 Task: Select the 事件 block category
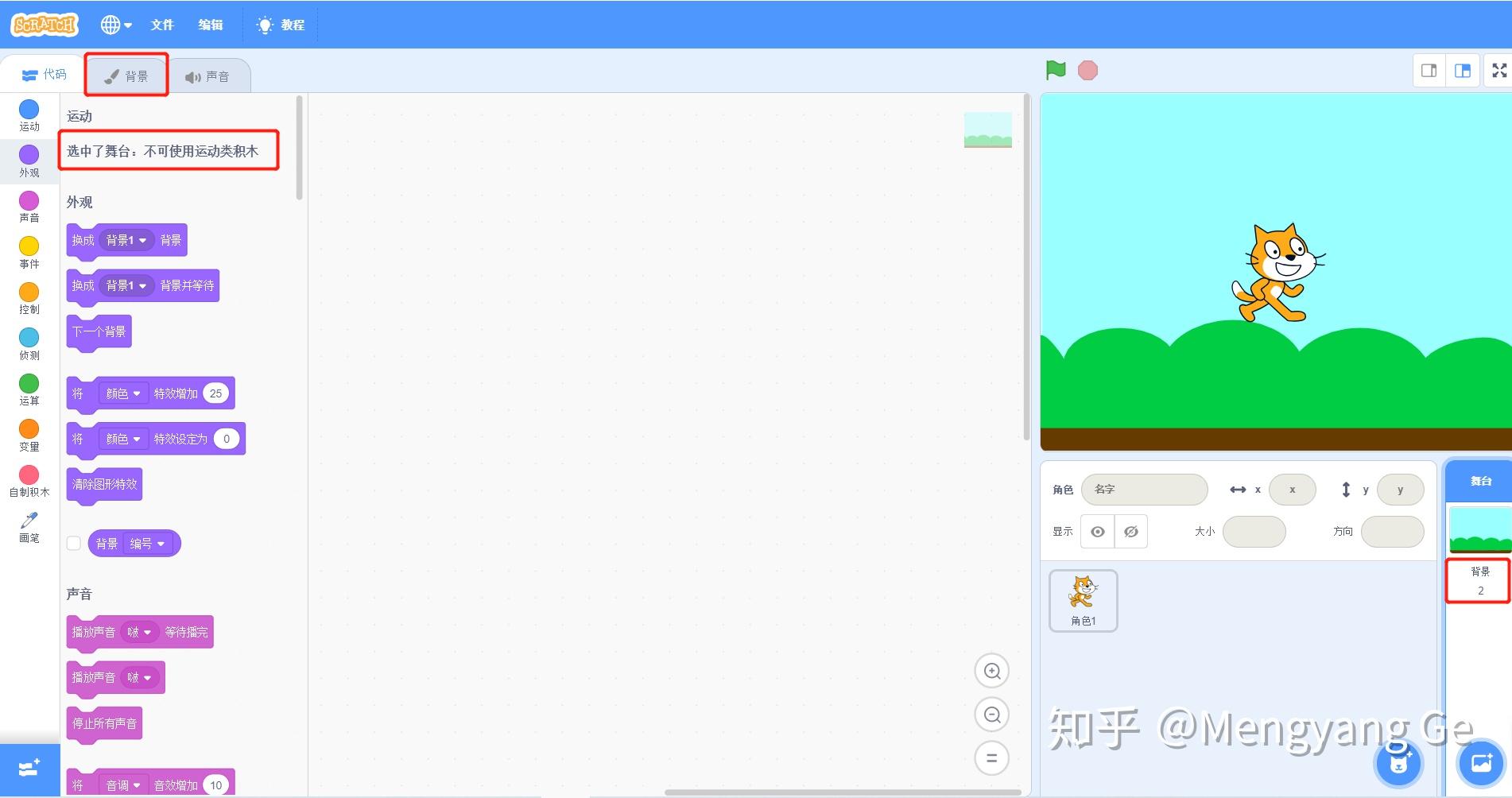pyautogui.click(x=29, y=253)
